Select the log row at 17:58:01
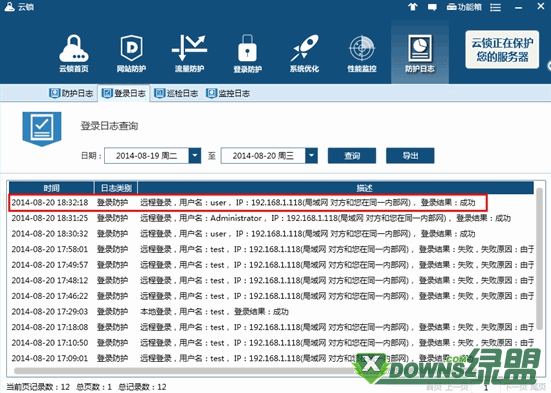Screen dimensions: 551x393 (x=271, y=249)
